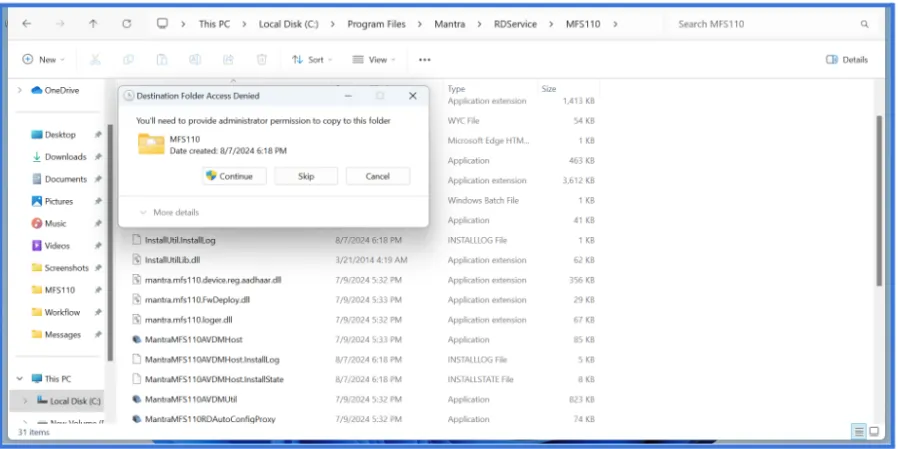Click the search magnifier icon
898x449 pixels.
point(864,24)
